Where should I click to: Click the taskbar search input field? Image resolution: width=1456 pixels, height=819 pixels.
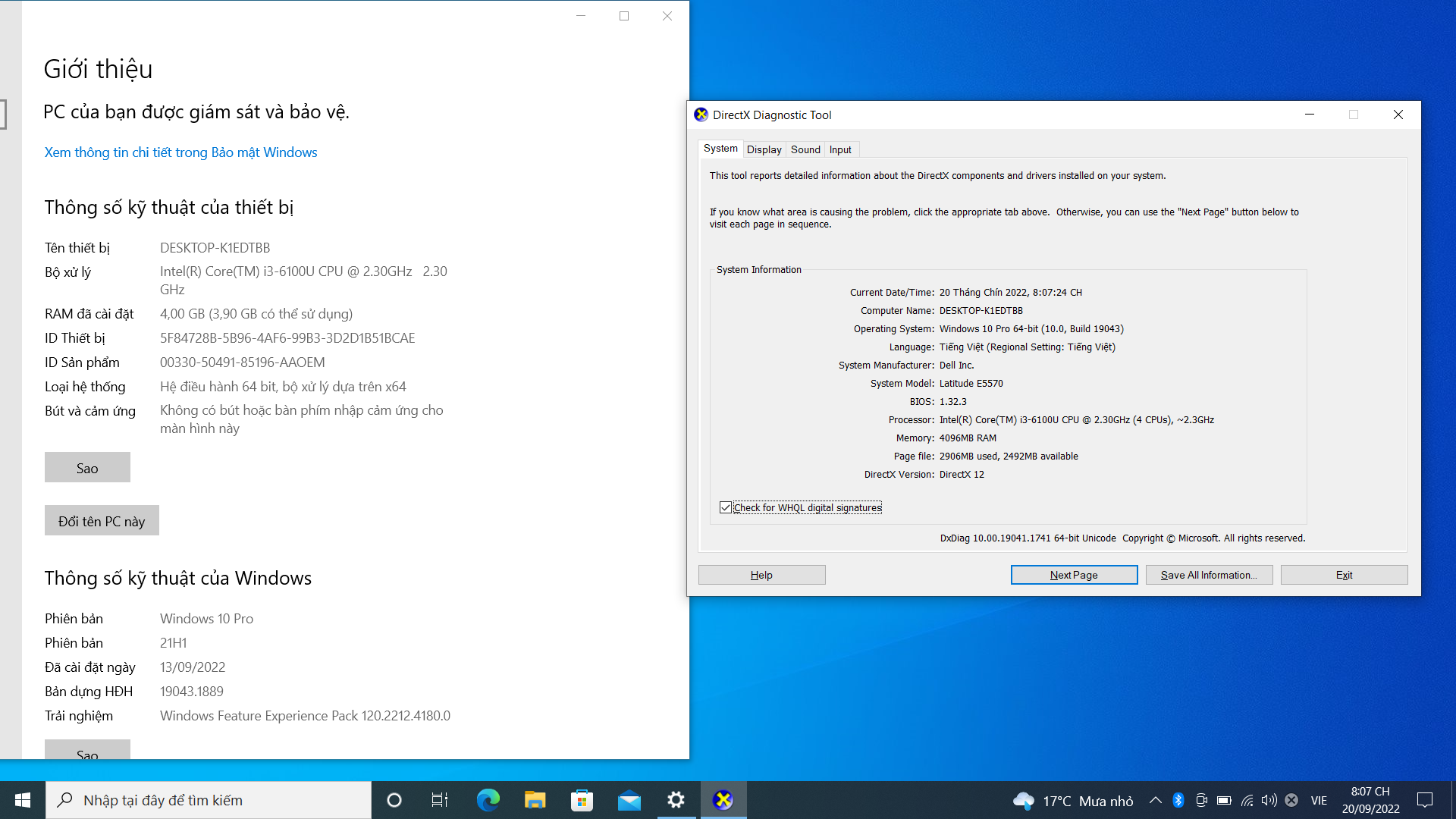209,800
